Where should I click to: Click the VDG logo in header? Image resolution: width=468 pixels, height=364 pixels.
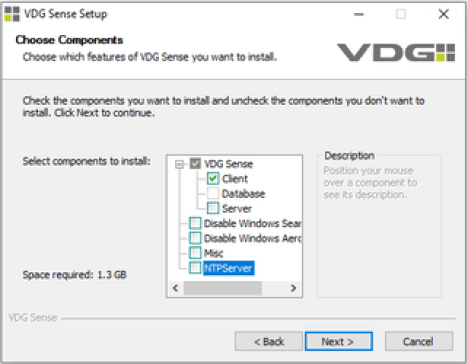tap(396, 53)
